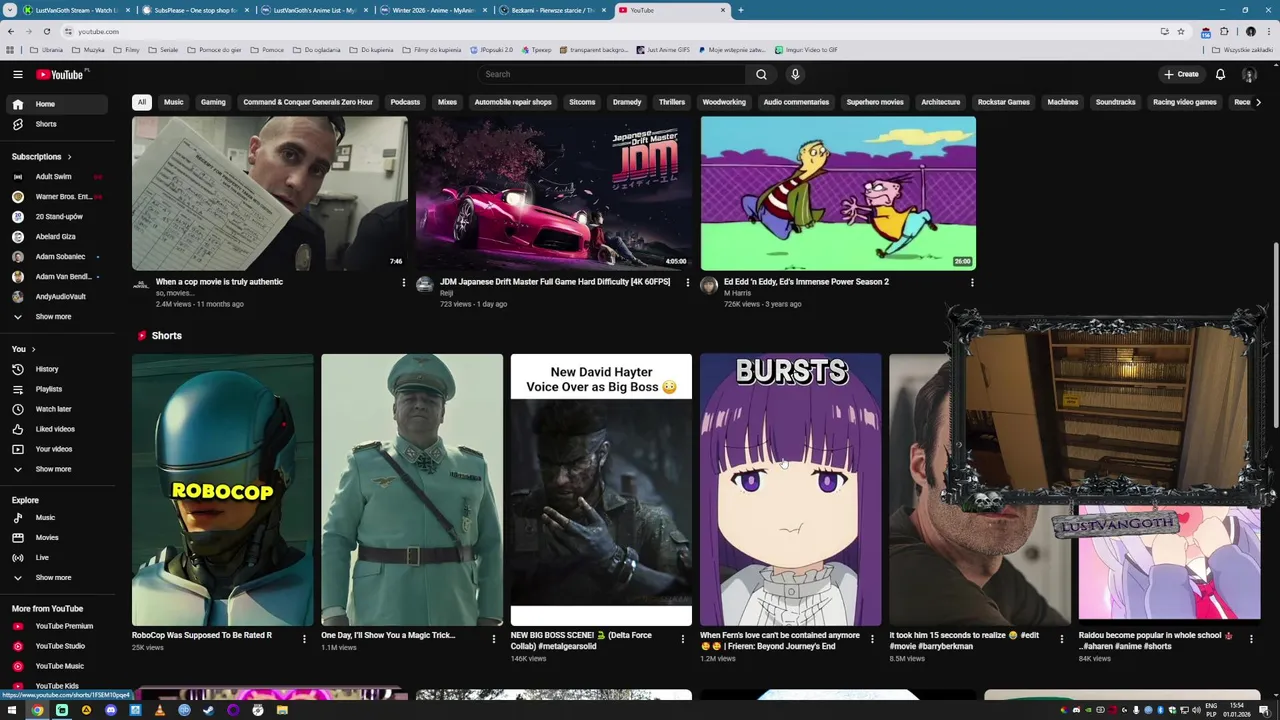Select the Music category chip

(173, 102)
